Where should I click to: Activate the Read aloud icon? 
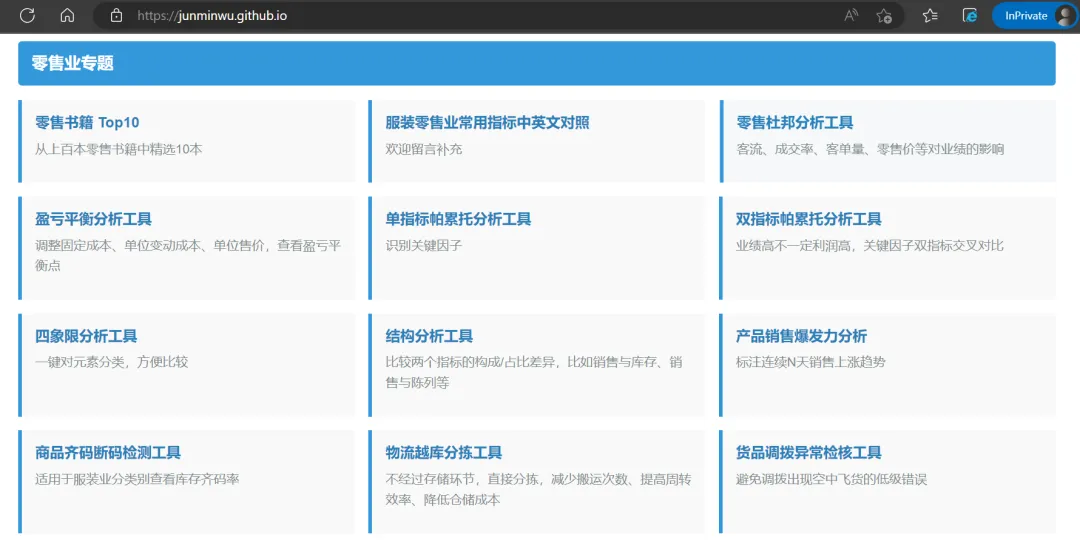(x=851, y=15)
